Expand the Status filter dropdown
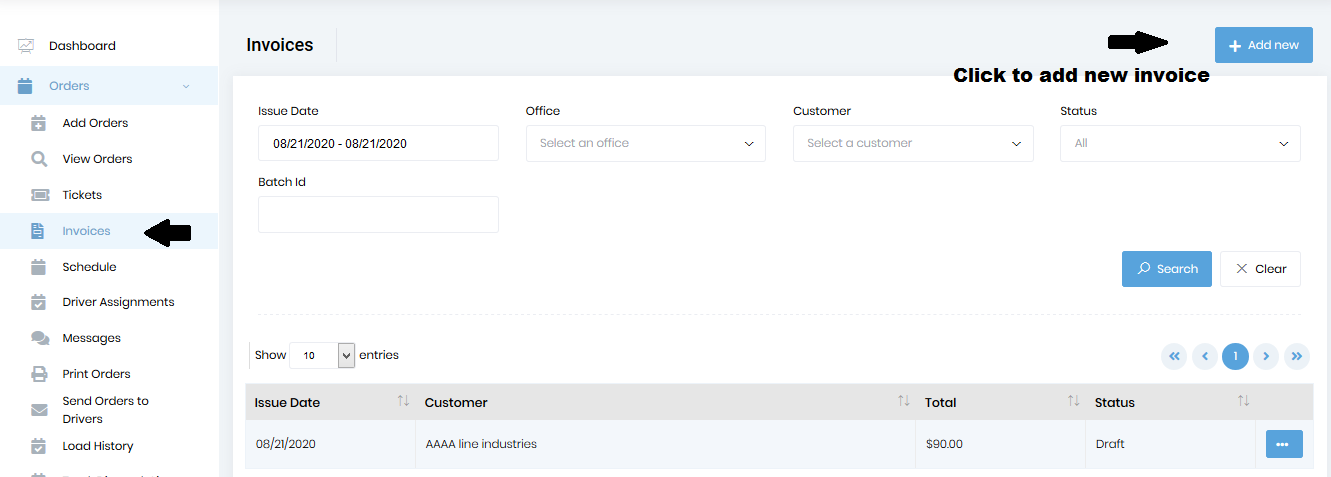This screenshot has width=1331, height=477. [1180, 144]
